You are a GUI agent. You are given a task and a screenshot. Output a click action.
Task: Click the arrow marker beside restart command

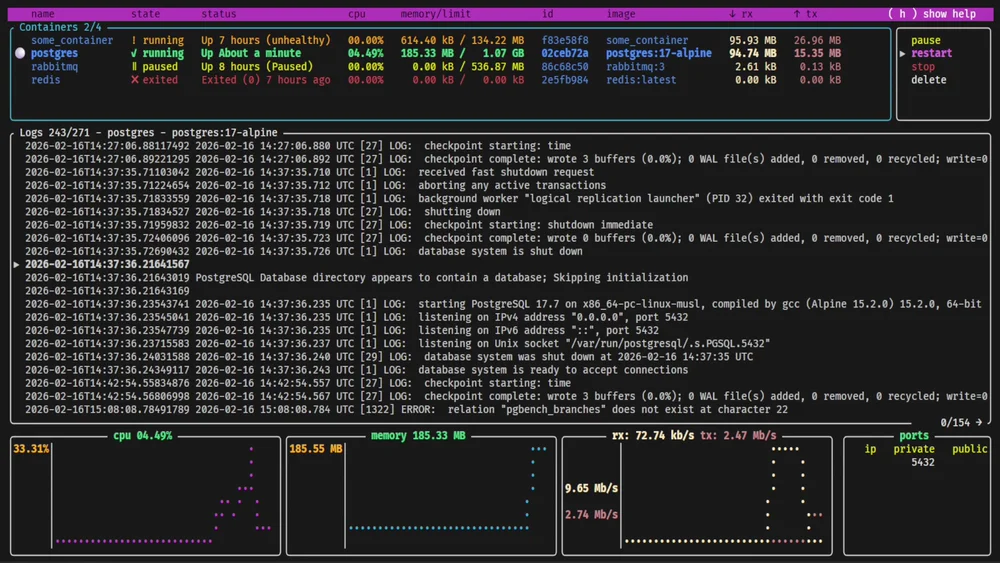(903, 54)
